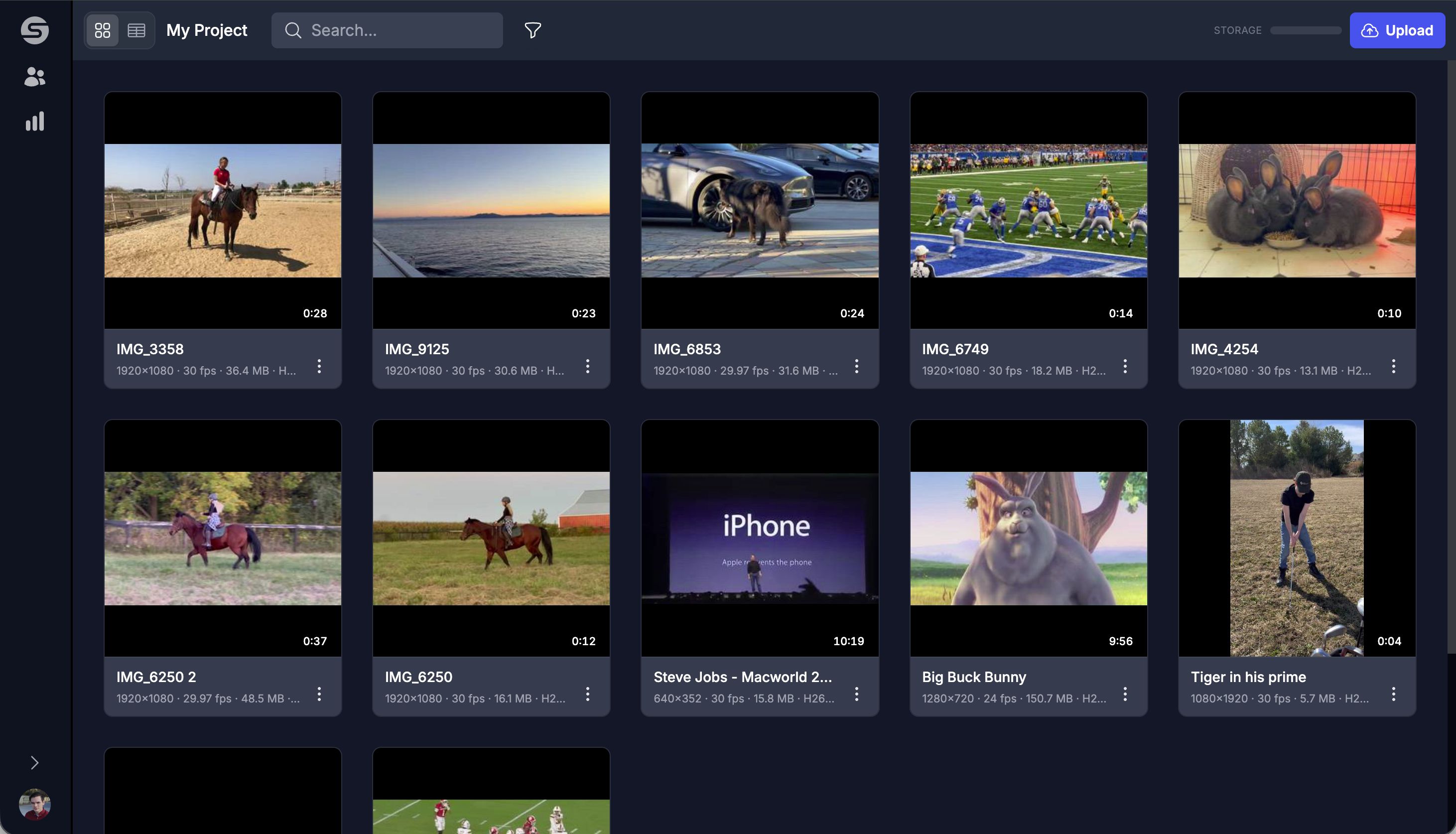Open the Steve Jobs Macworld video thumbnail
1456x834 pixels.
tap(759, 538)
